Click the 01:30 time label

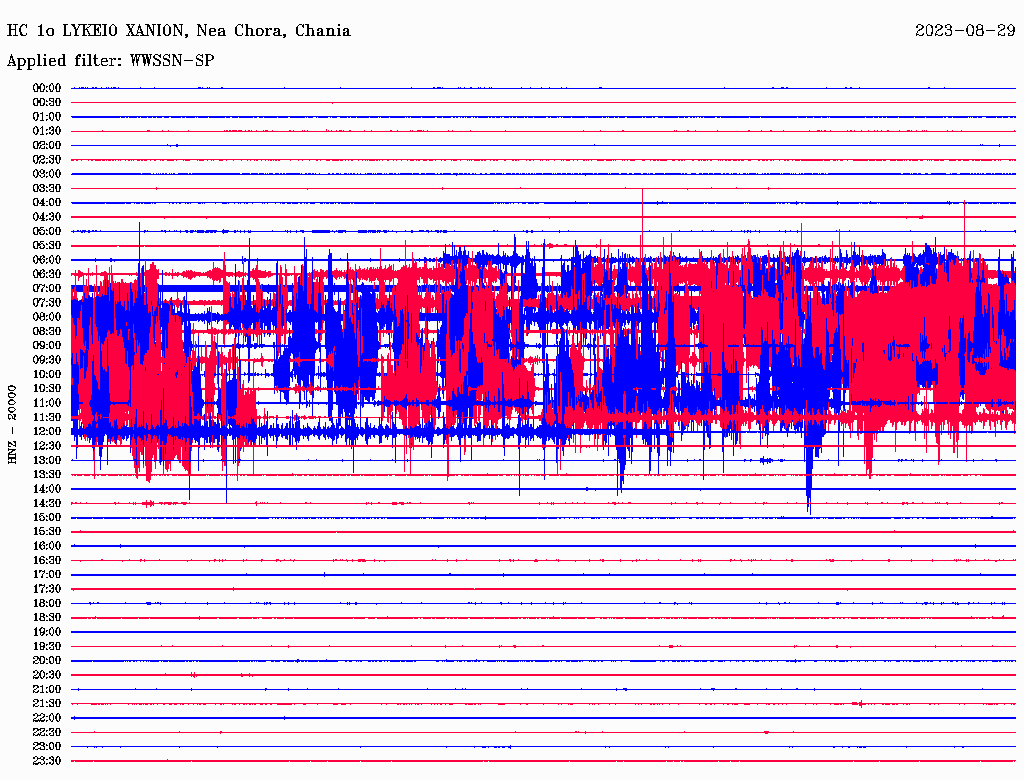click(x=47, y=131)
